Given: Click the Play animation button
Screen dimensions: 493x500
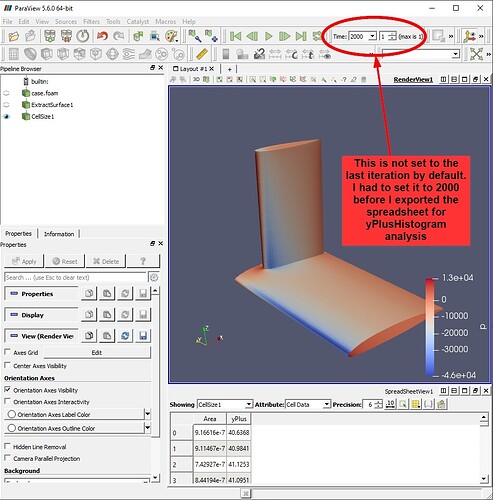Looking at the screenshot, I should click(269, 36).
